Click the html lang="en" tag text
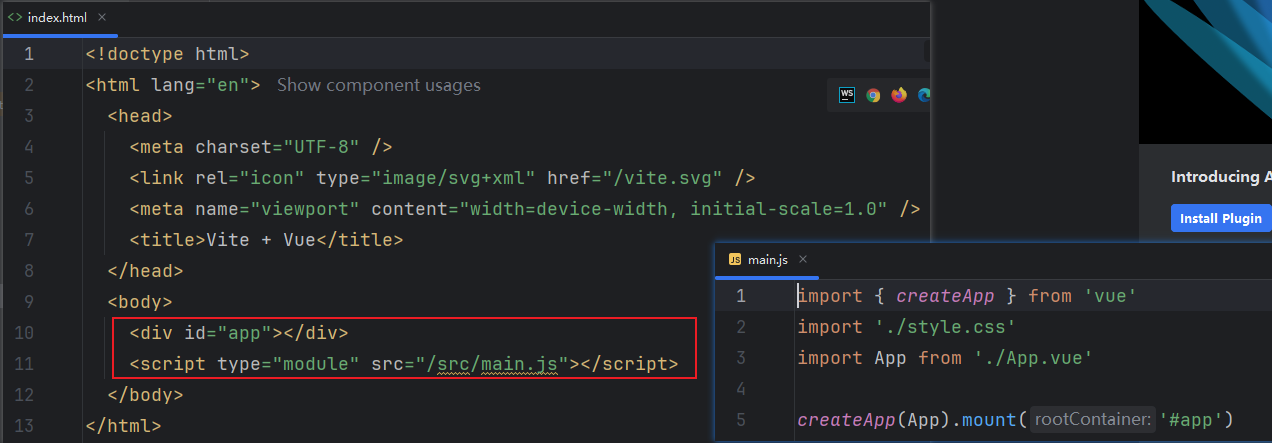1272x443 pixels. point(173,85)
